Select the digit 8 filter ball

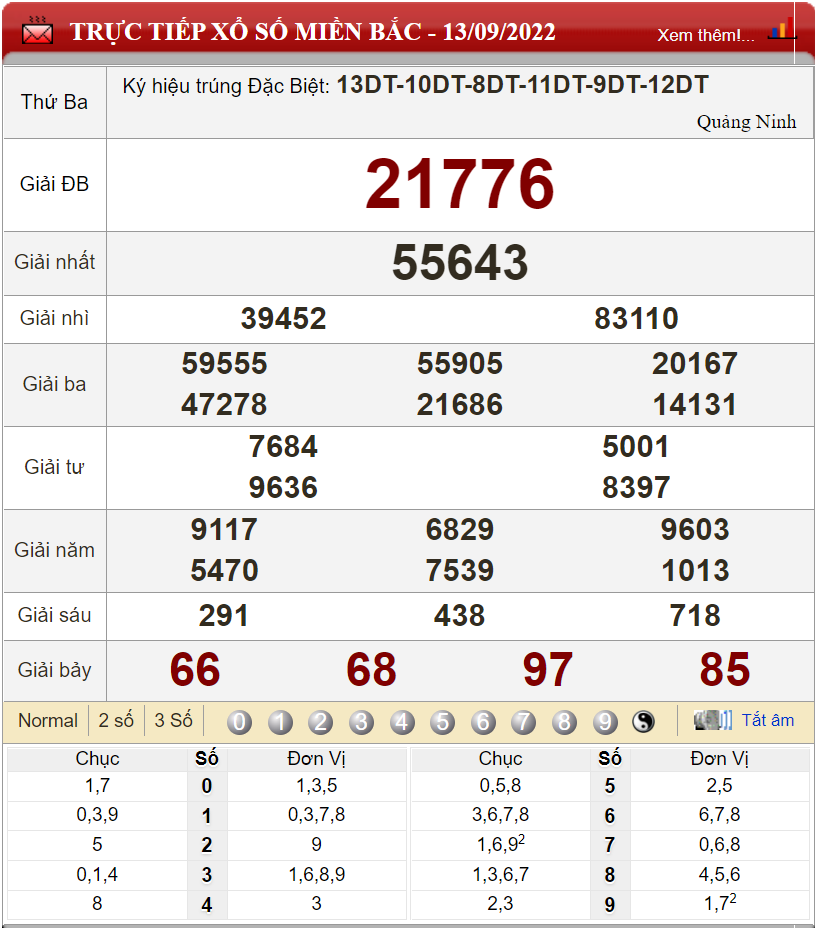[564, 722]
